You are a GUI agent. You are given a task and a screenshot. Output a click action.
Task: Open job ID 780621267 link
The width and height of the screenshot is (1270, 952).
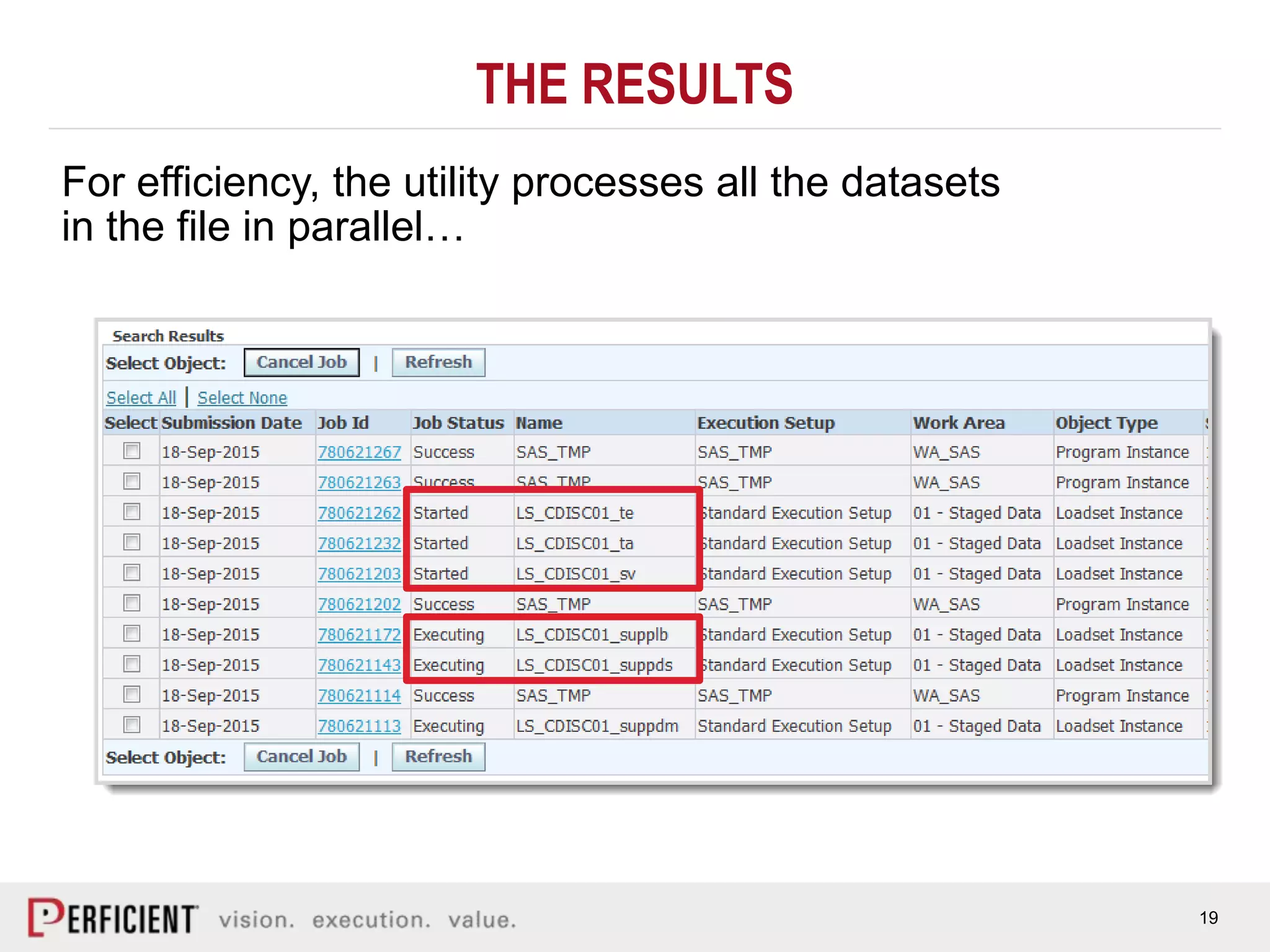[x=360, y=452]
